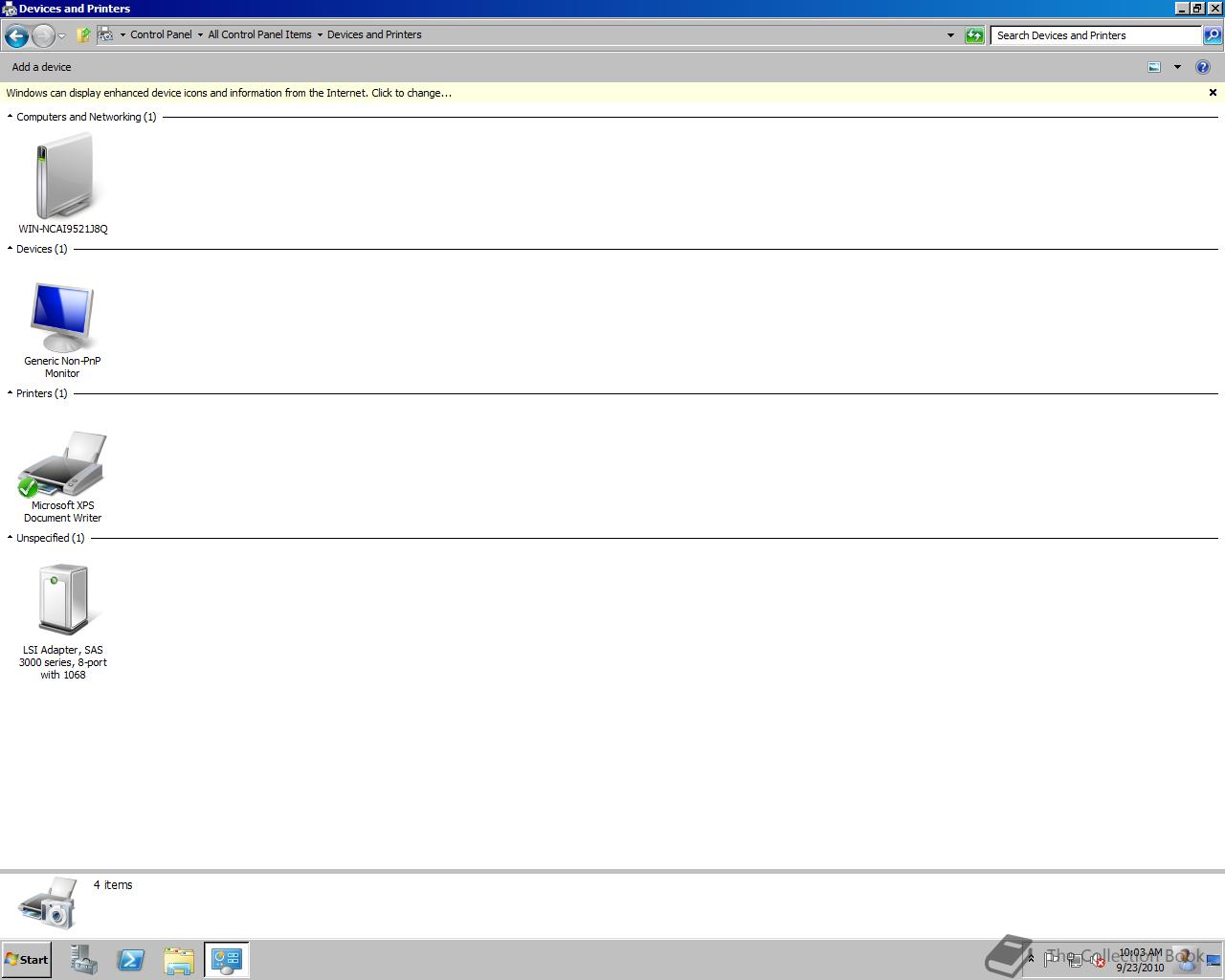Open the WIN-NCAI9521J8Q computer icon
This screenshot has width=1225, height=980.
64,177
